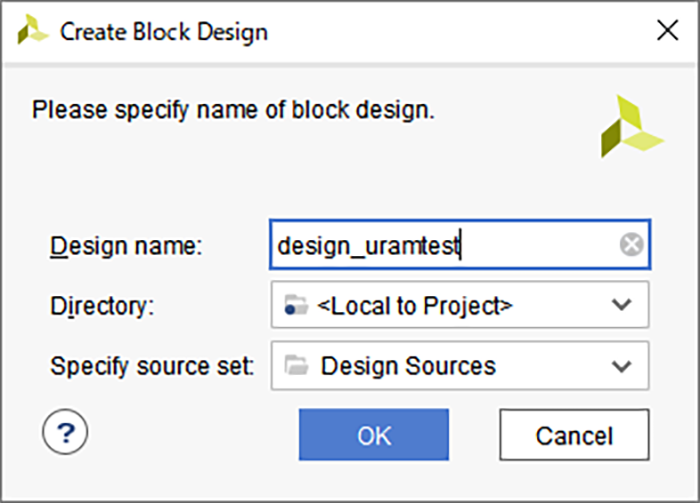Click the folder icon beside Design Sources
The height and width of the screenshot is (503, 700).
(296, 365)
